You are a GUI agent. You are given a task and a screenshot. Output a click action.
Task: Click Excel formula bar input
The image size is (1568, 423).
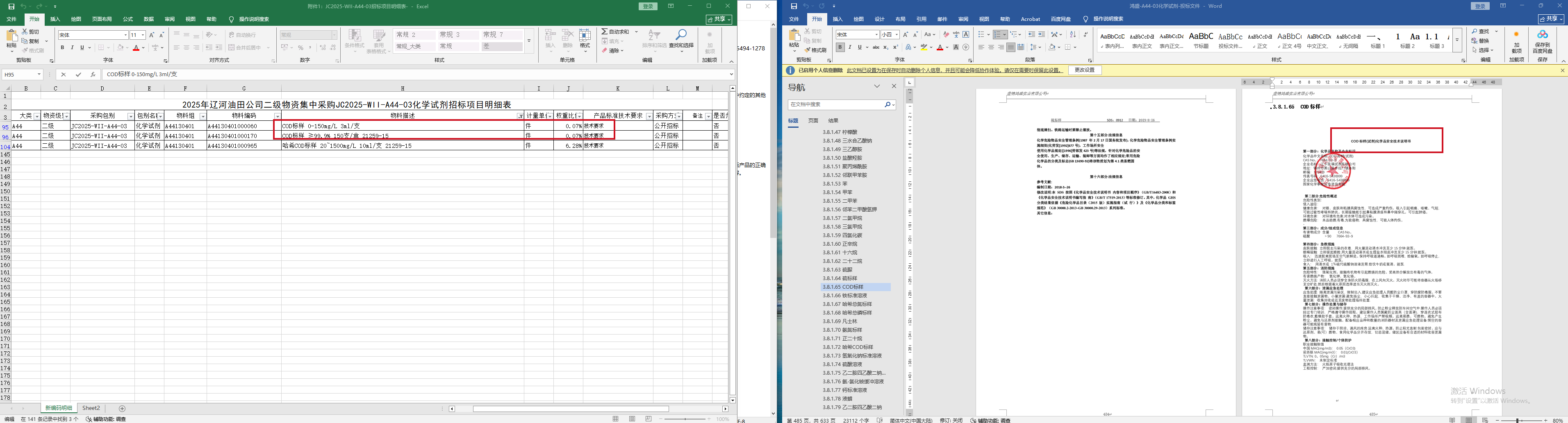(415, 75)
